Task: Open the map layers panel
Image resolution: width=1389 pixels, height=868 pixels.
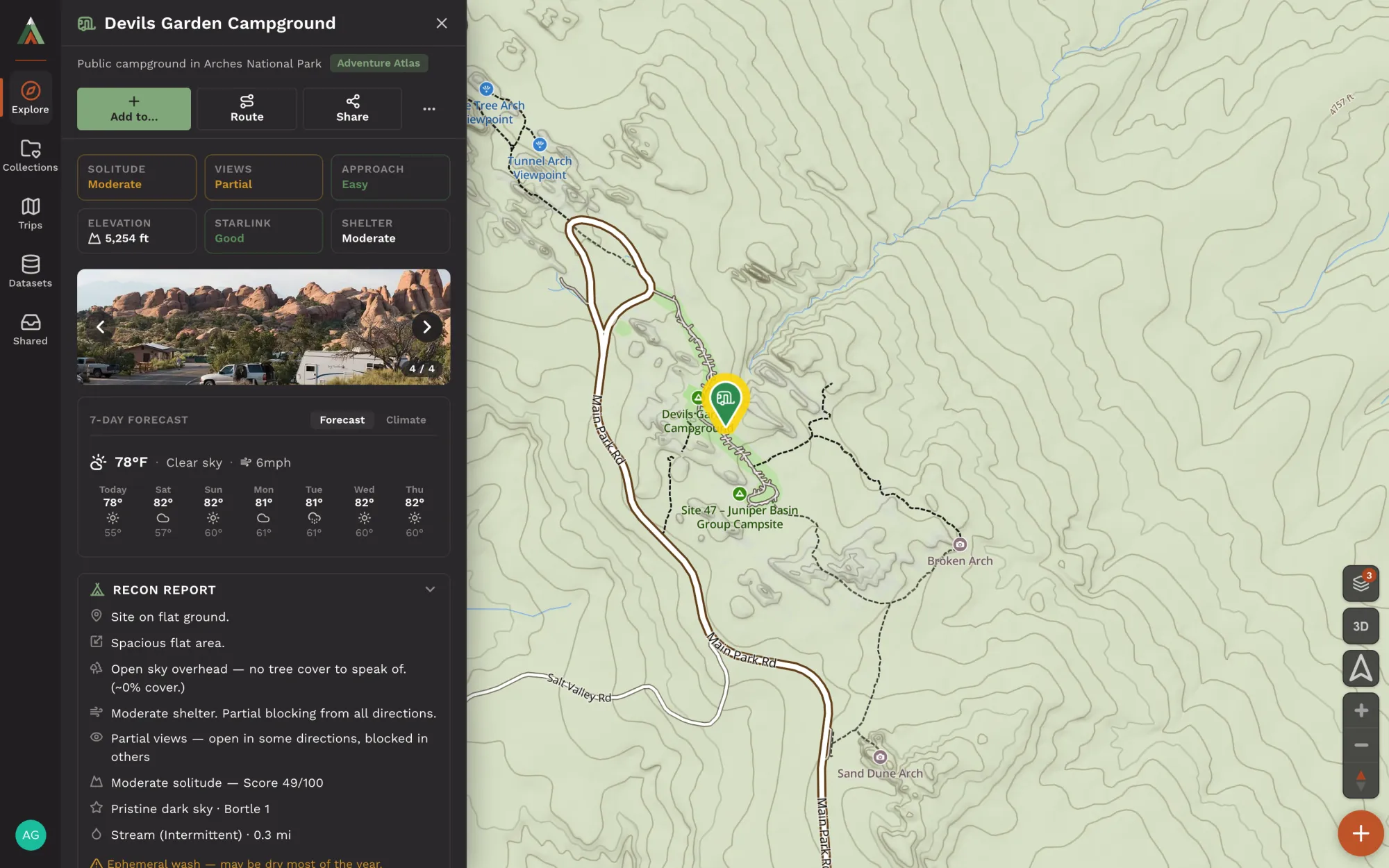Action: [1361, 583]
